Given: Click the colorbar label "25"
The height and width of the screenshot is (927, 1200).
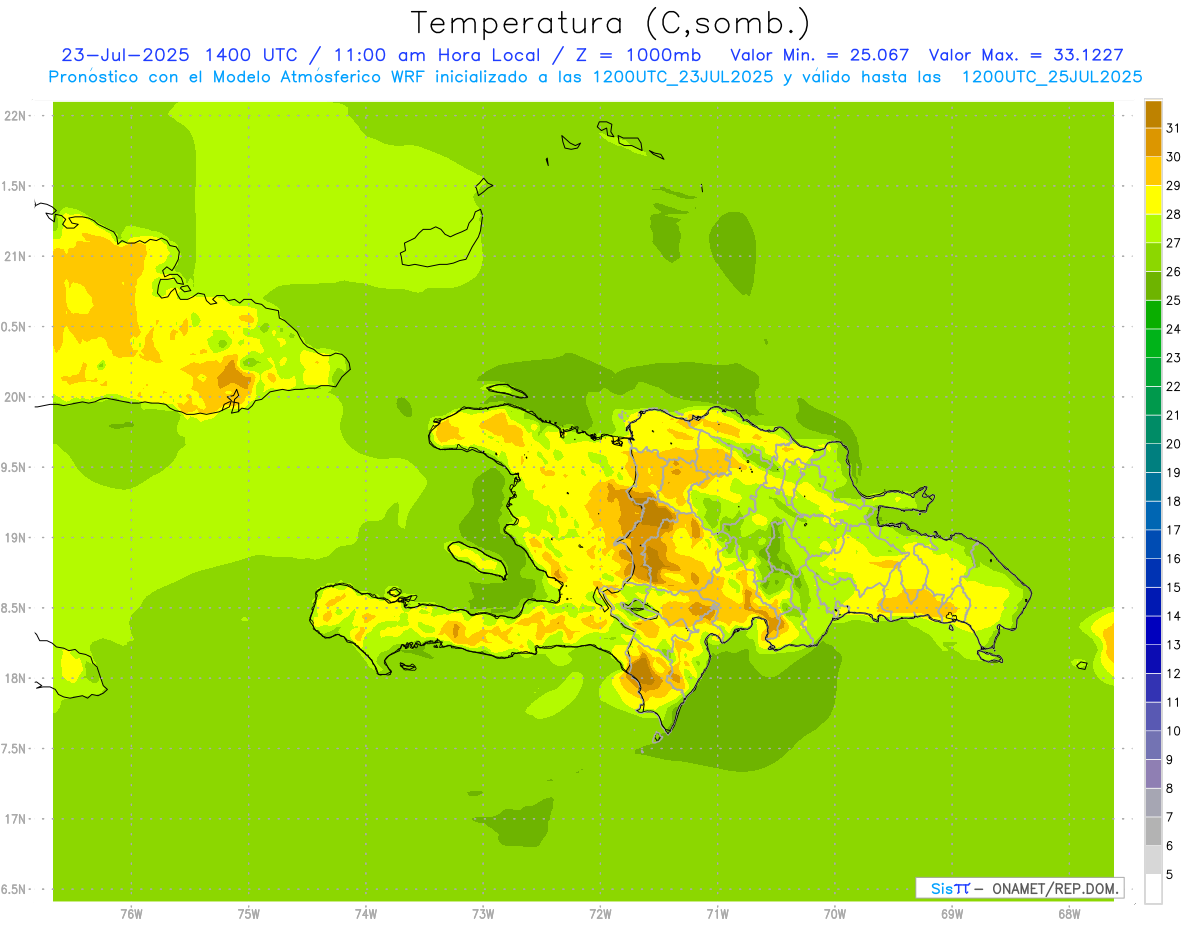Looking at the screenshot, I should (1174, 300).
